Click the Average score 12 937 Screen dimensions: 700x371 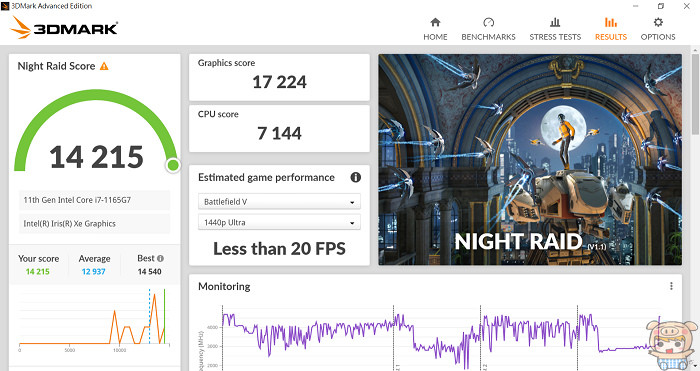[x=93, y=271]
